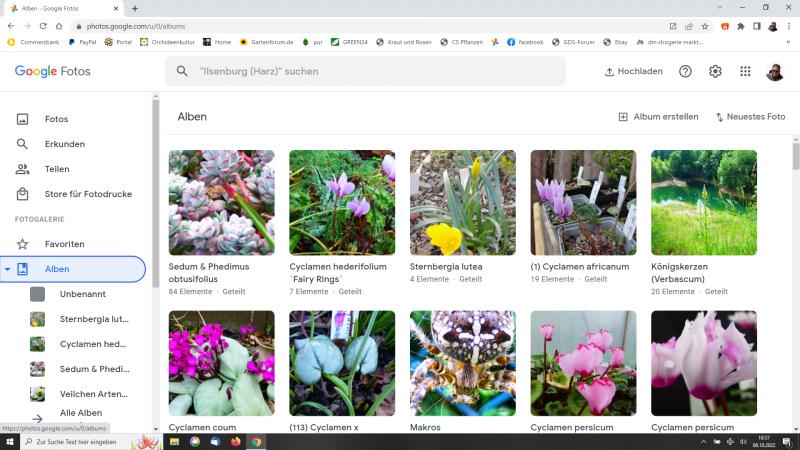Open the Unbenannt album entry
The image size is (800, 450).
(82, 294)
